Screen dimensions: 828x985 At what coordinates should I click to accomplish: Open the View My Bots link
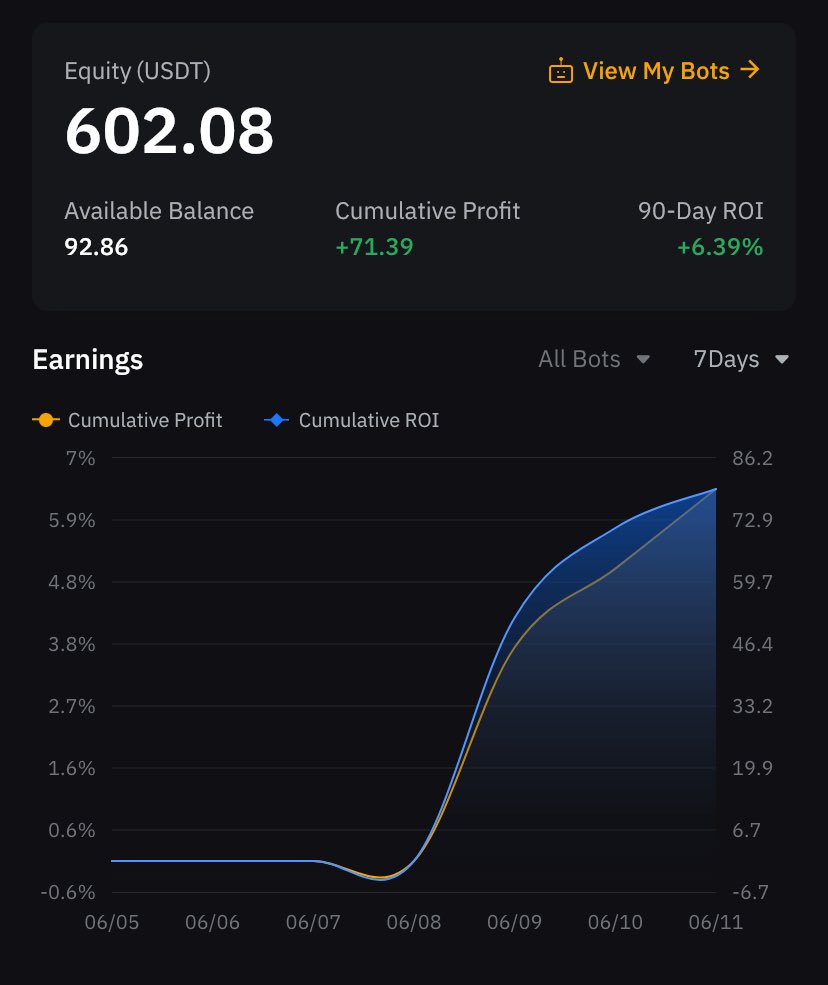(655, 71)
